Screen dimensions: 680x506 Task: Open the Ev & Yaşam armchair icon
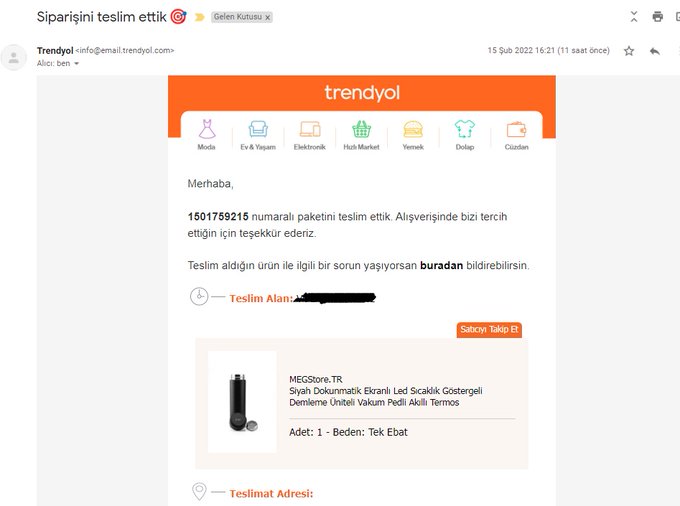[258, 129]
